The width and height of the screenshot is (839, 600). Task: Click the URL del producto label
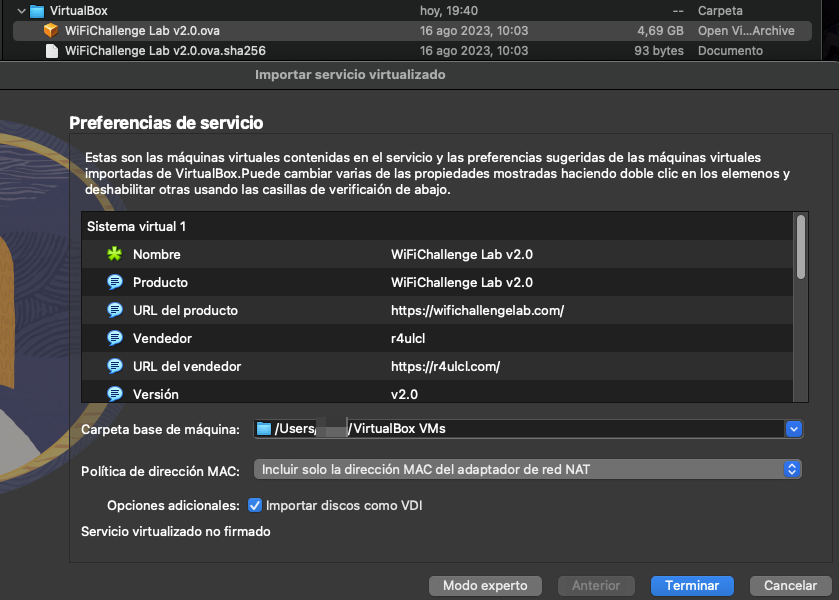(x=185, y=310)
